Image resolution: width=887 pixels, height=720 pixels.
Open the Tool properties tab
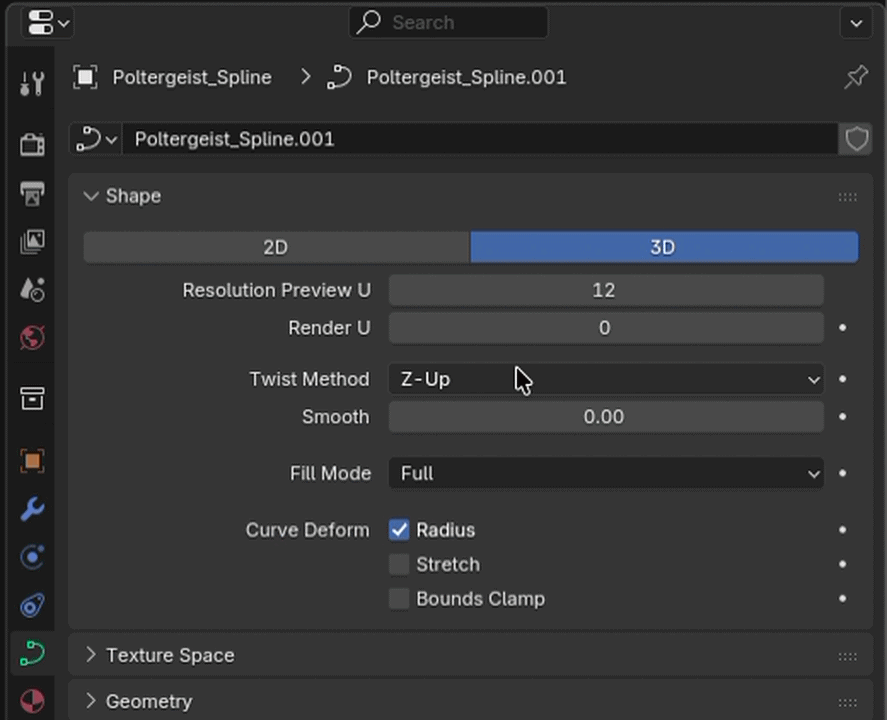tap(32, 83)
